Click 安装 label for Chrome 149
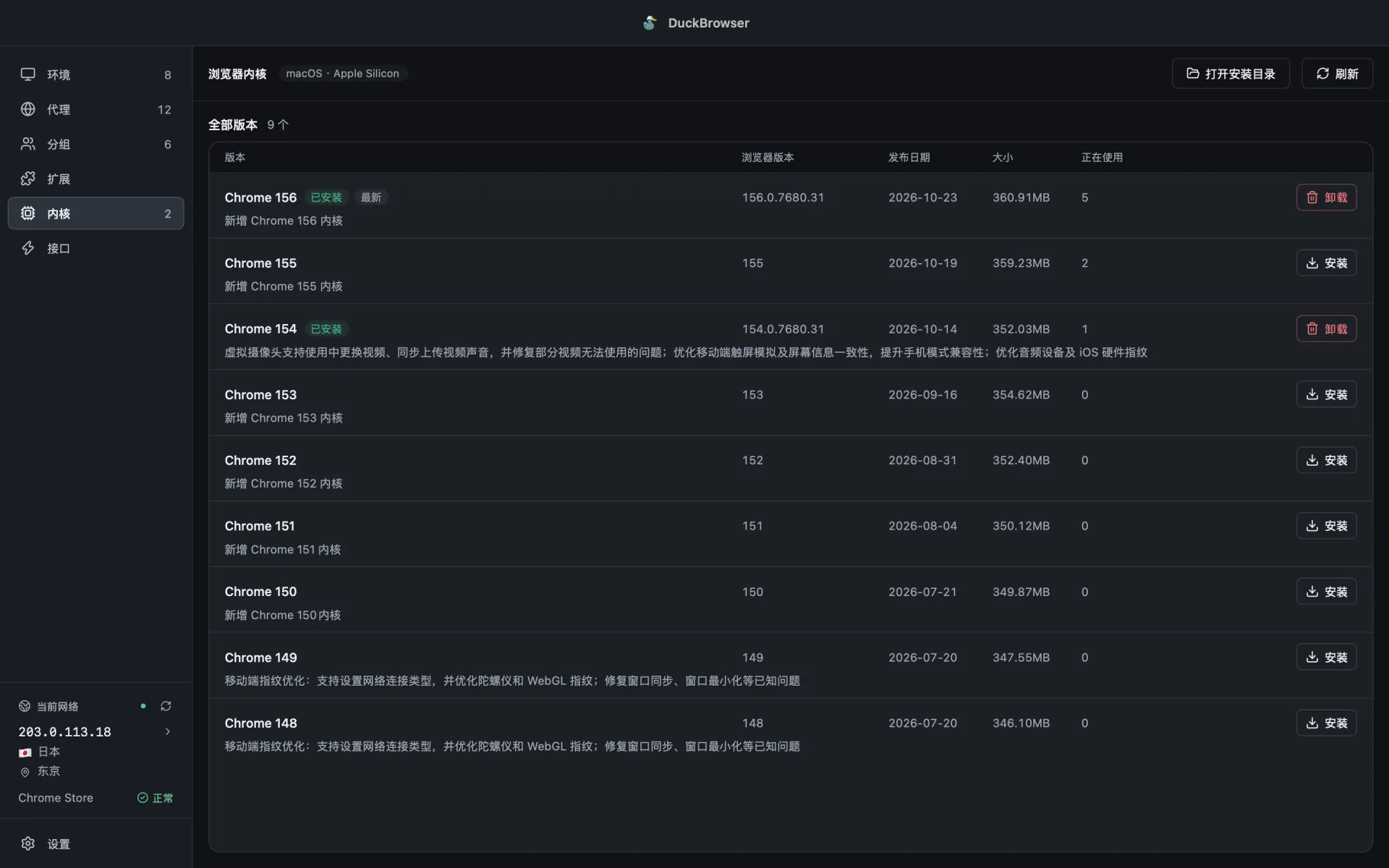This screenshot has width=1389, height=868. [1336, 658]
